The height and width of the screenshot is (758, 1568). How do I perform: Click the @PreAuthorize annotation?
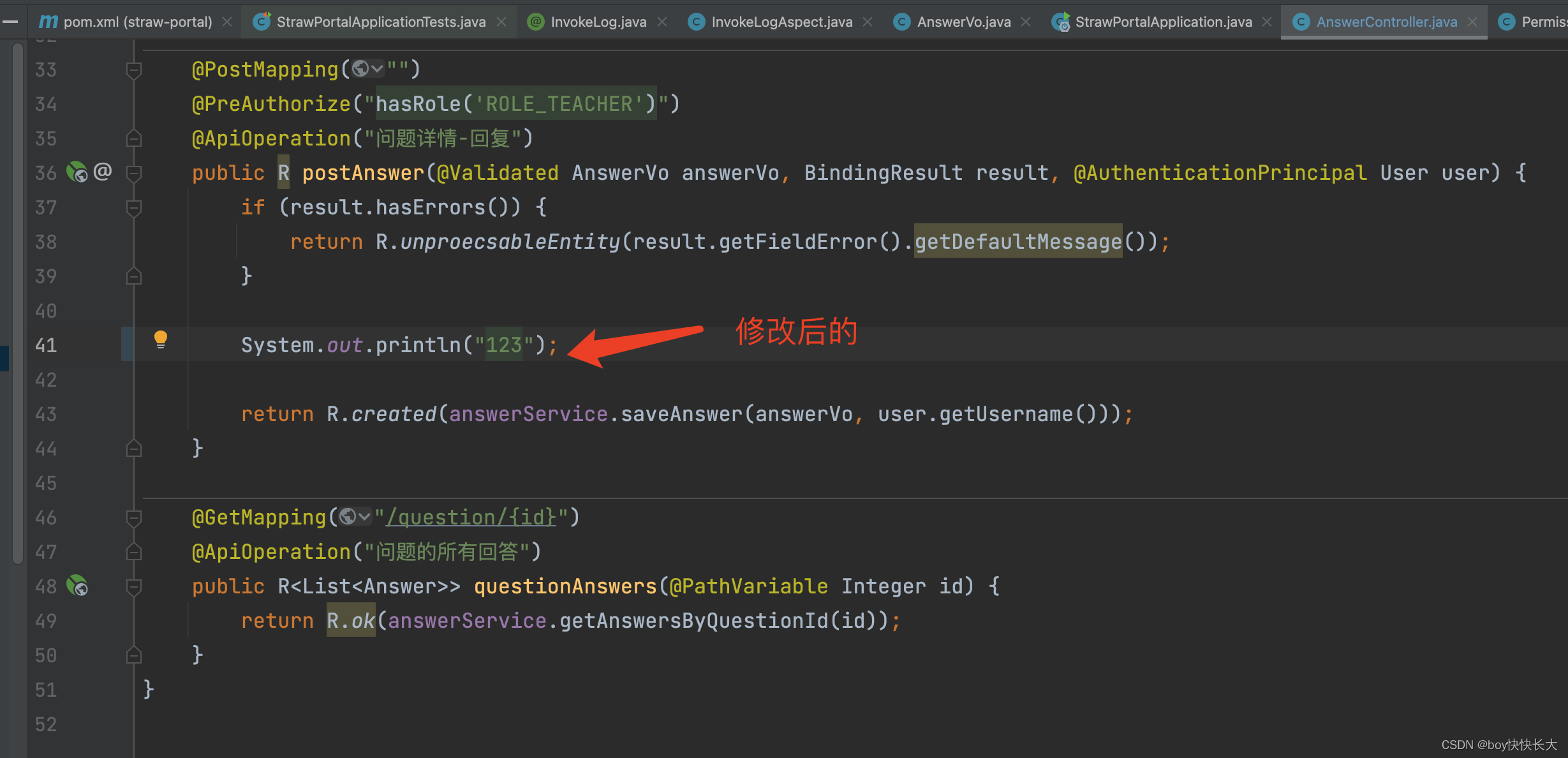pos(271,103)
